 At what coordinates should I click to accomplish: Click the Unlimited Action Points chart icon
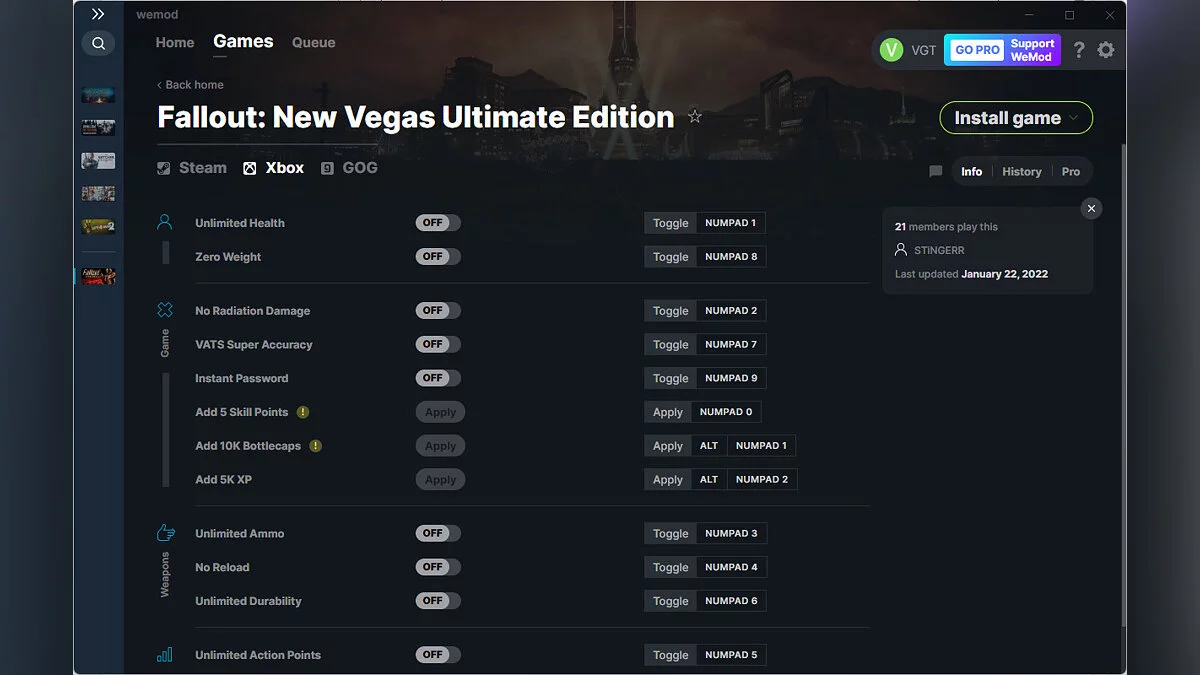coord(165,654)
